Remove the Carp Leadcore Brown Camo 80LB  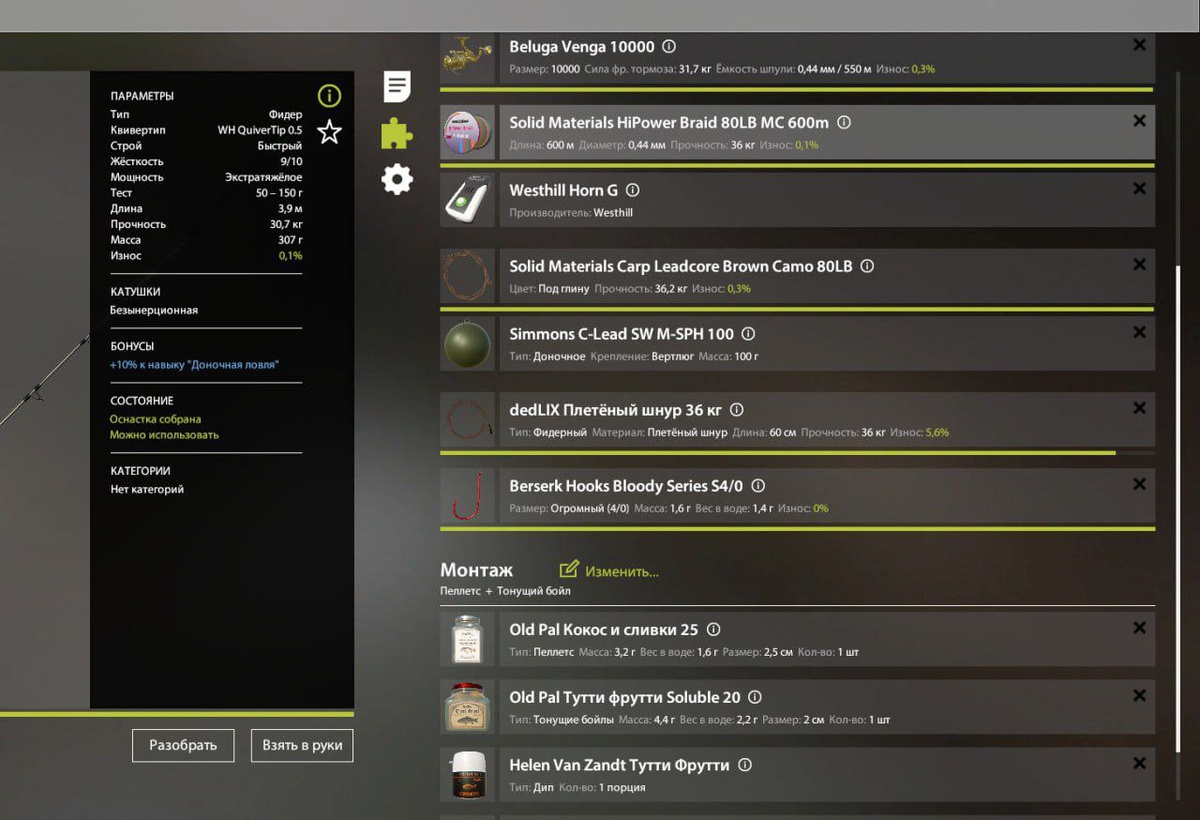point(1139,265)
